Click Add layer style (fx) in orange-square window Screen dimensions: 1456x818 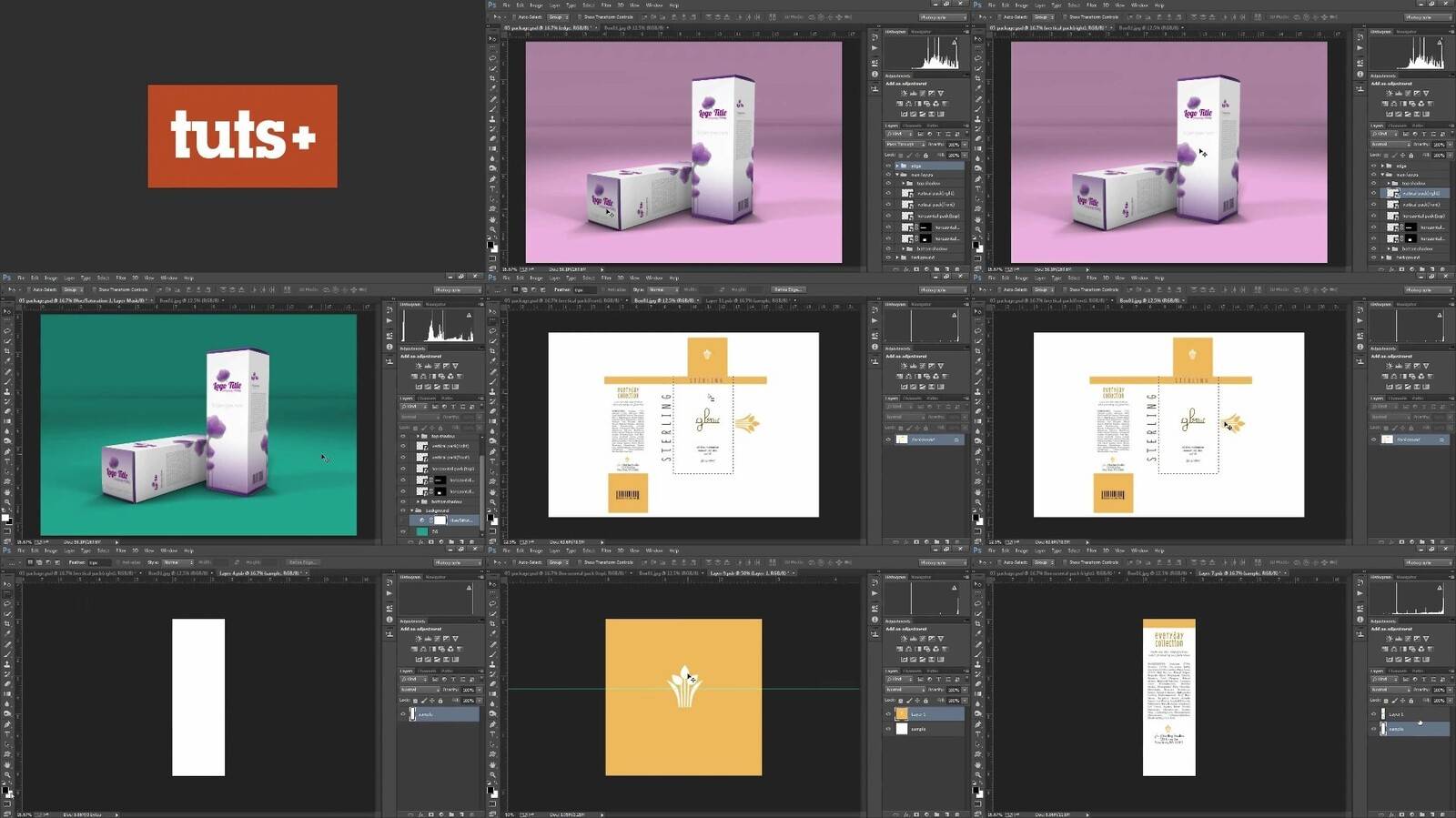pos(906,813)
